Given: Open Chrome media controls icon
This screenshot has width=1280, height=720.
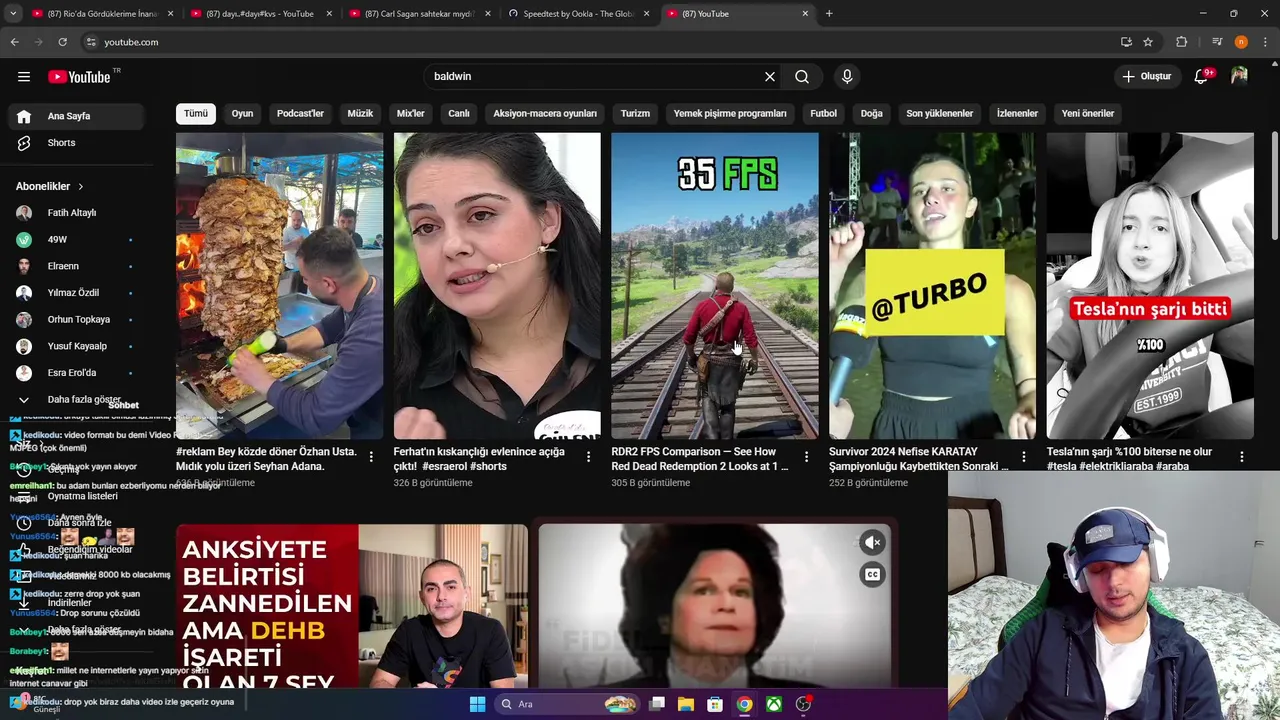Looking at the screenshot, I should click(1217, 42).
